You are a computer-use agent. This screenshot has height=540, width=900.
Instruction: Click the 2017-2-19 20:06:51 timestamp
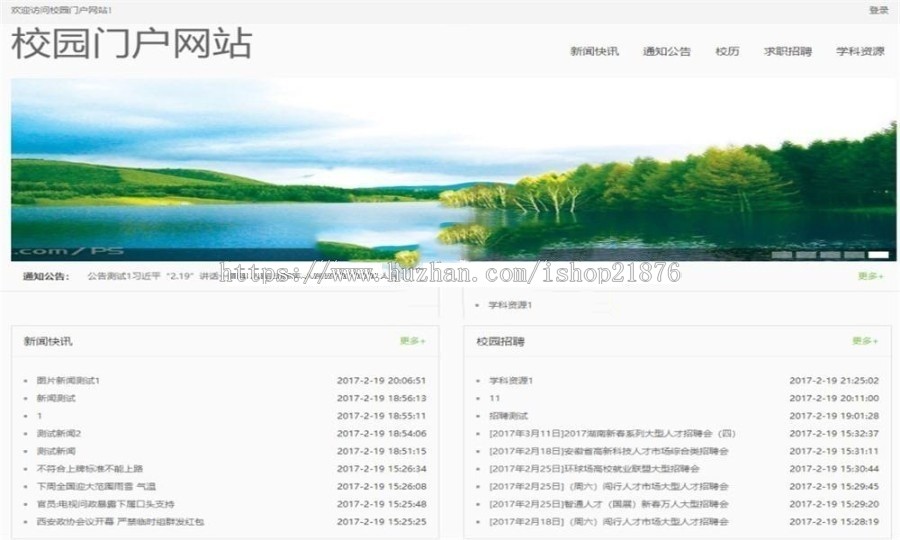tap(382, 380)
